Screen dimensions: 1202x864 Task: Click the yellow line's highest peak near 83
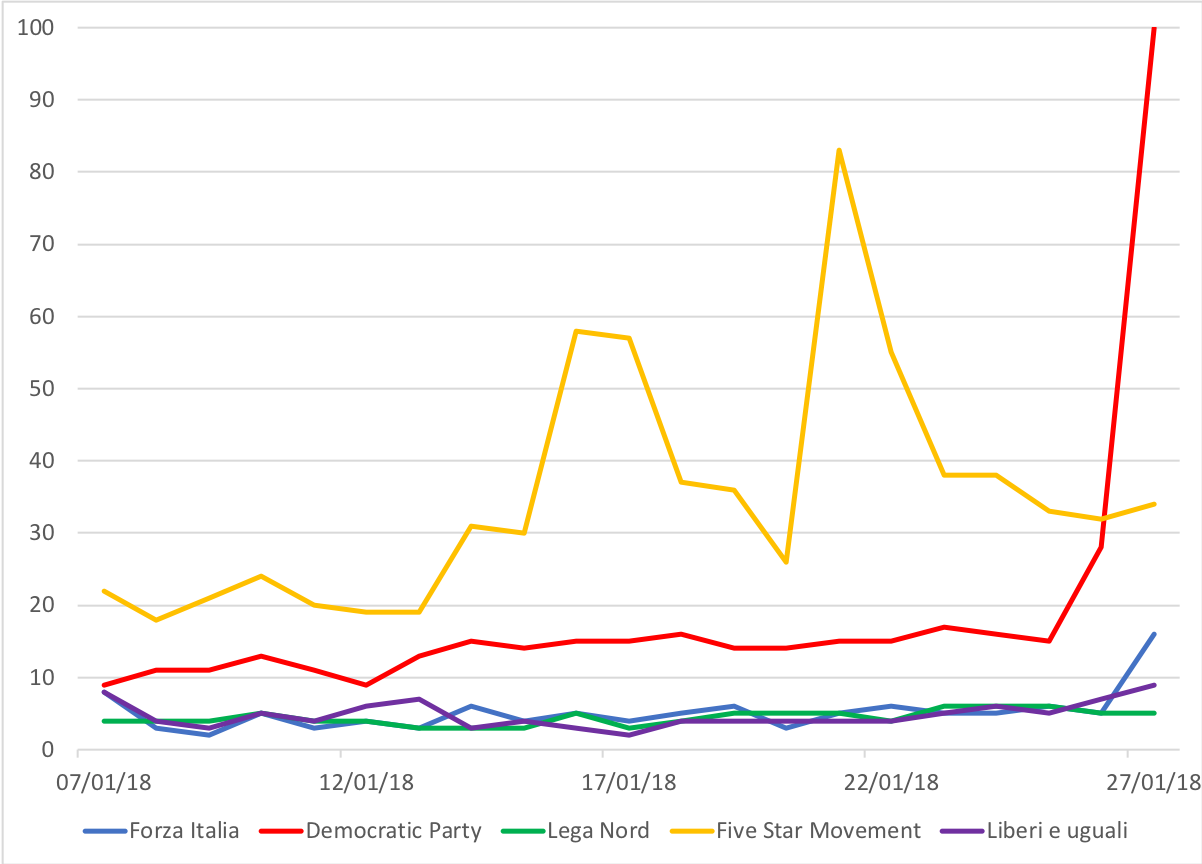[x=839, y=151]
